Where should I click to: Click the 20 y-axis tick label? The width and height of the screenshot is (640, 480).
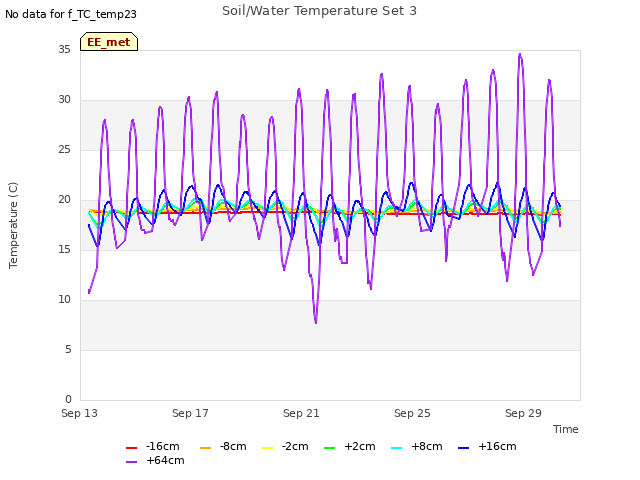pyautogui.click(x=64, y=200)
